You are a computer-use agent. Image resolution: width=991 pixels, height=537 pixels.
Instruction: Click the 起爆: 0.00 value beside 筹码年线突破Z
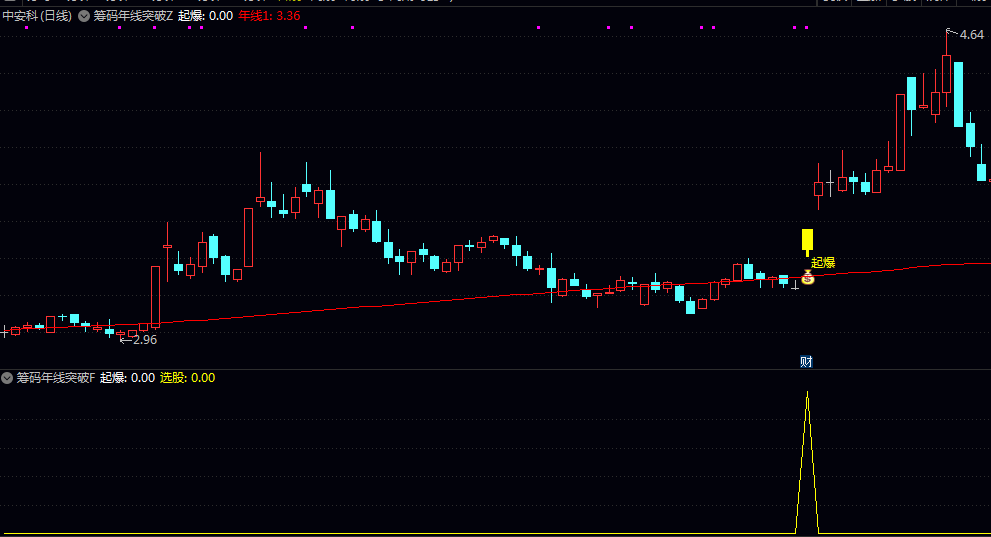click(205, 16)
